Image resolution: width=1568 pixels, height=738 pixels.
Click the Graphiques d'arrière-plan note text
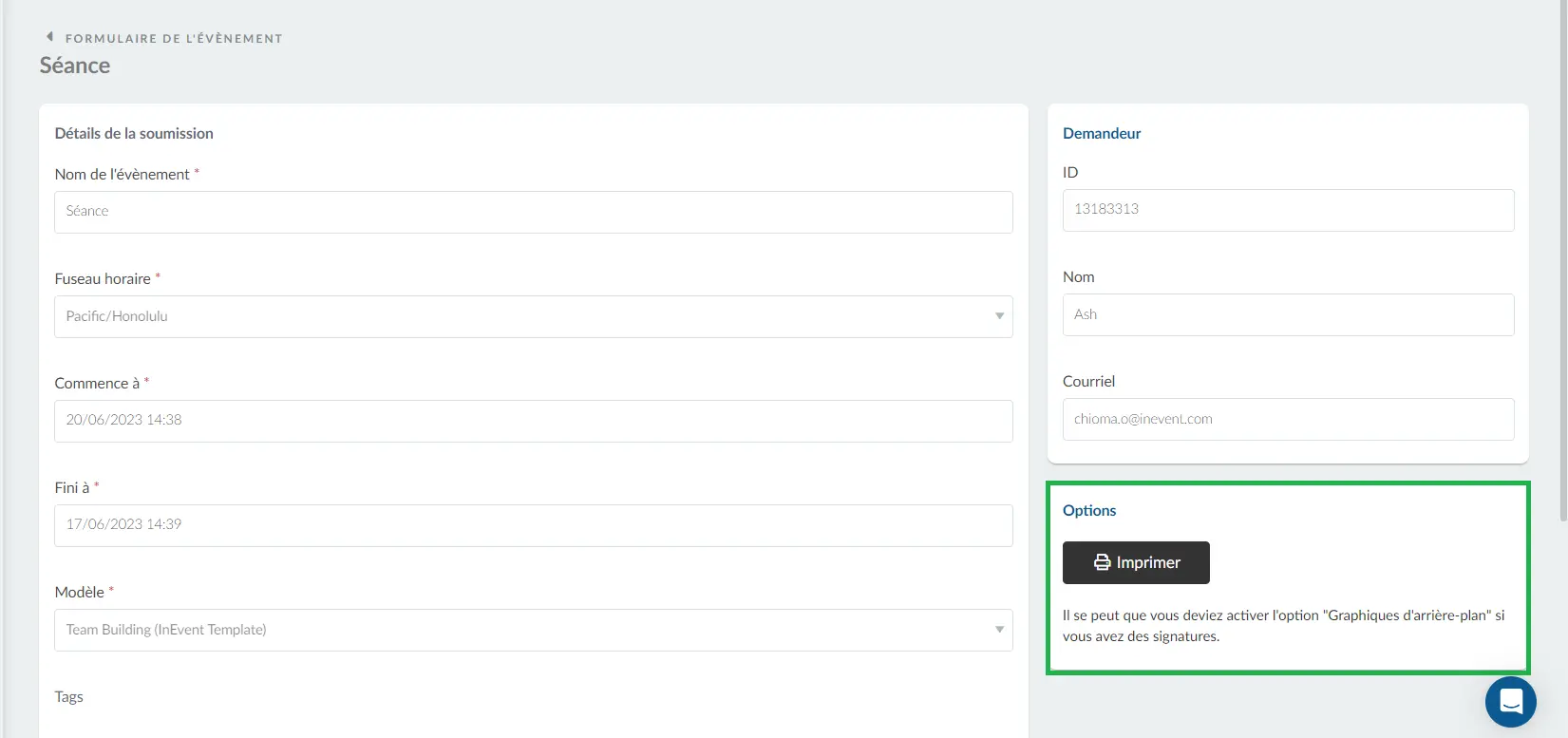coord(1284,626)
